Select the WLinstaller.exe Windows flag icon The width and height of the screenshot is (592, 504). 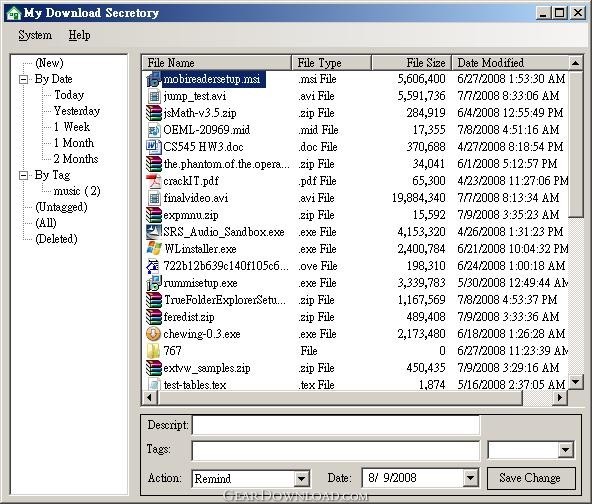154,249
